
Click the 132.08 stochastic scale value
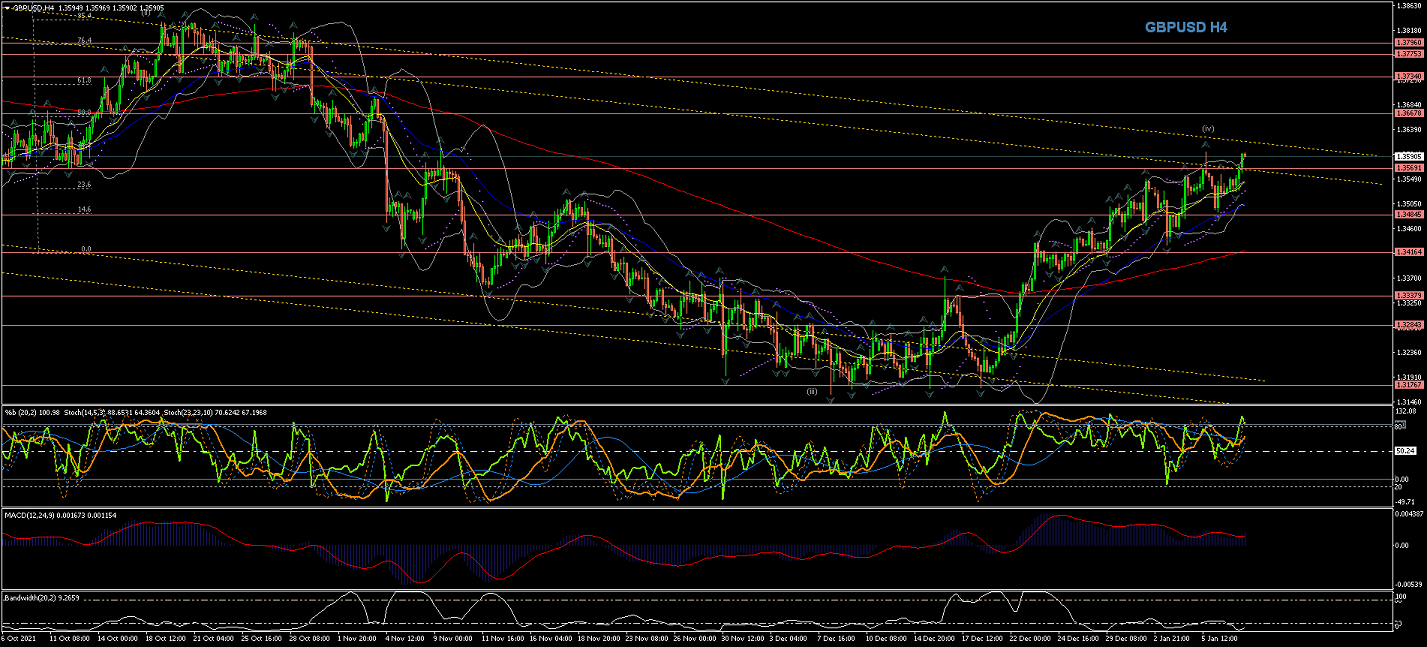pos(1406,410)
